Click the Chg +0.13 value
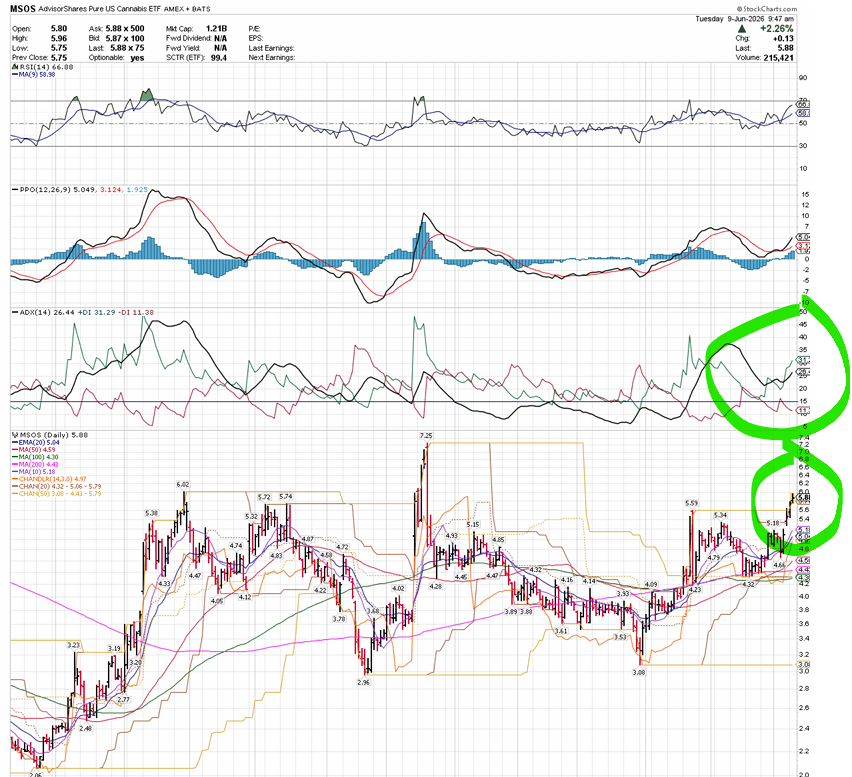 click(x=783, y=39)
